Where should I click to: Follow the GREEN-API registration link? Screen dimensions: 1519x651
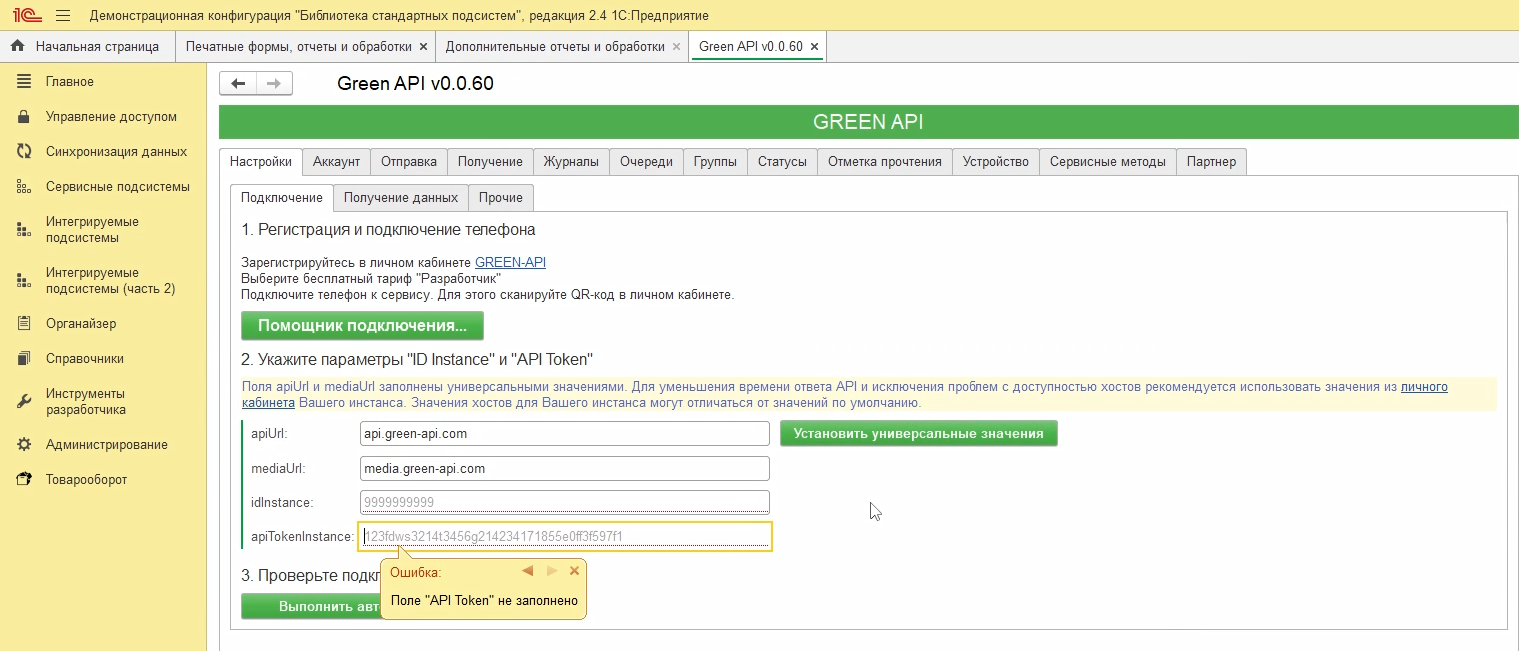(x=510, y=263)
